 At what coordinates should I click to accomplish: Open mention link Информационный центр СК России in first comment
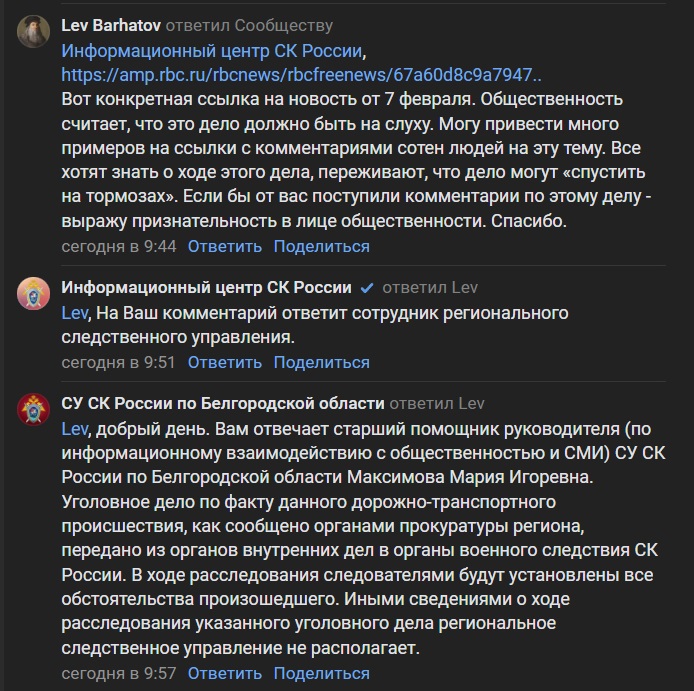212,51
